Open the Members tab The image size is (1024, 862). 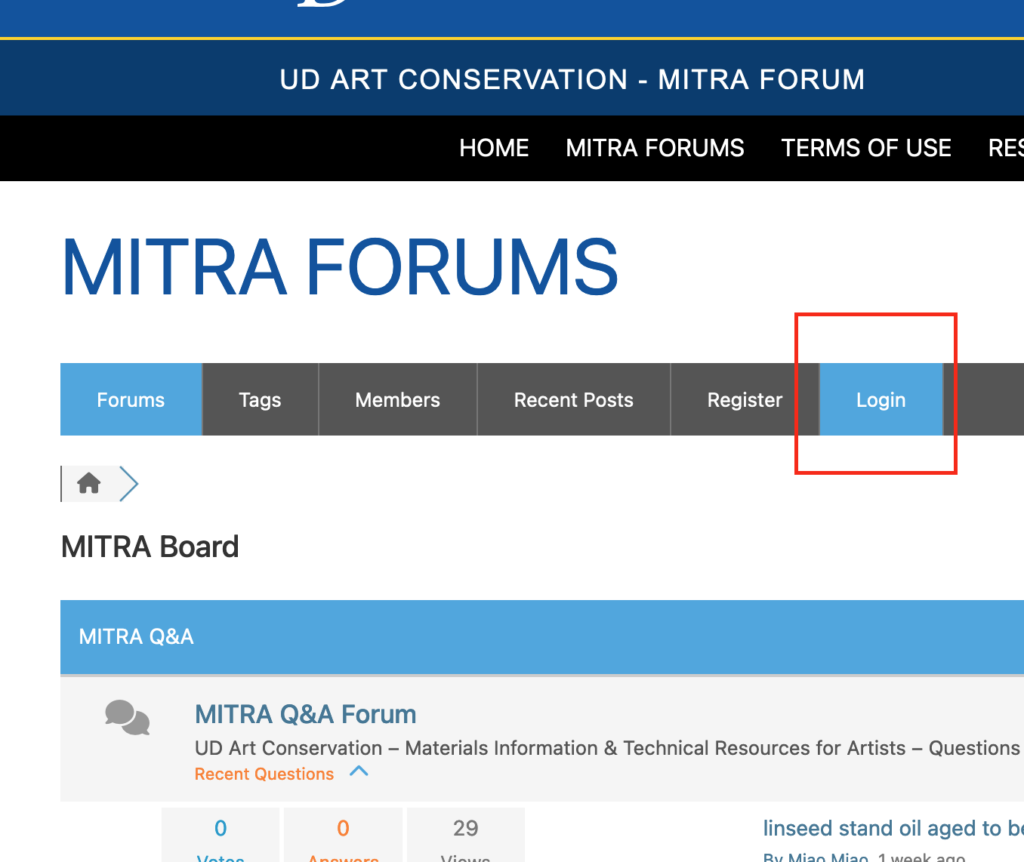tap(397, 400)
